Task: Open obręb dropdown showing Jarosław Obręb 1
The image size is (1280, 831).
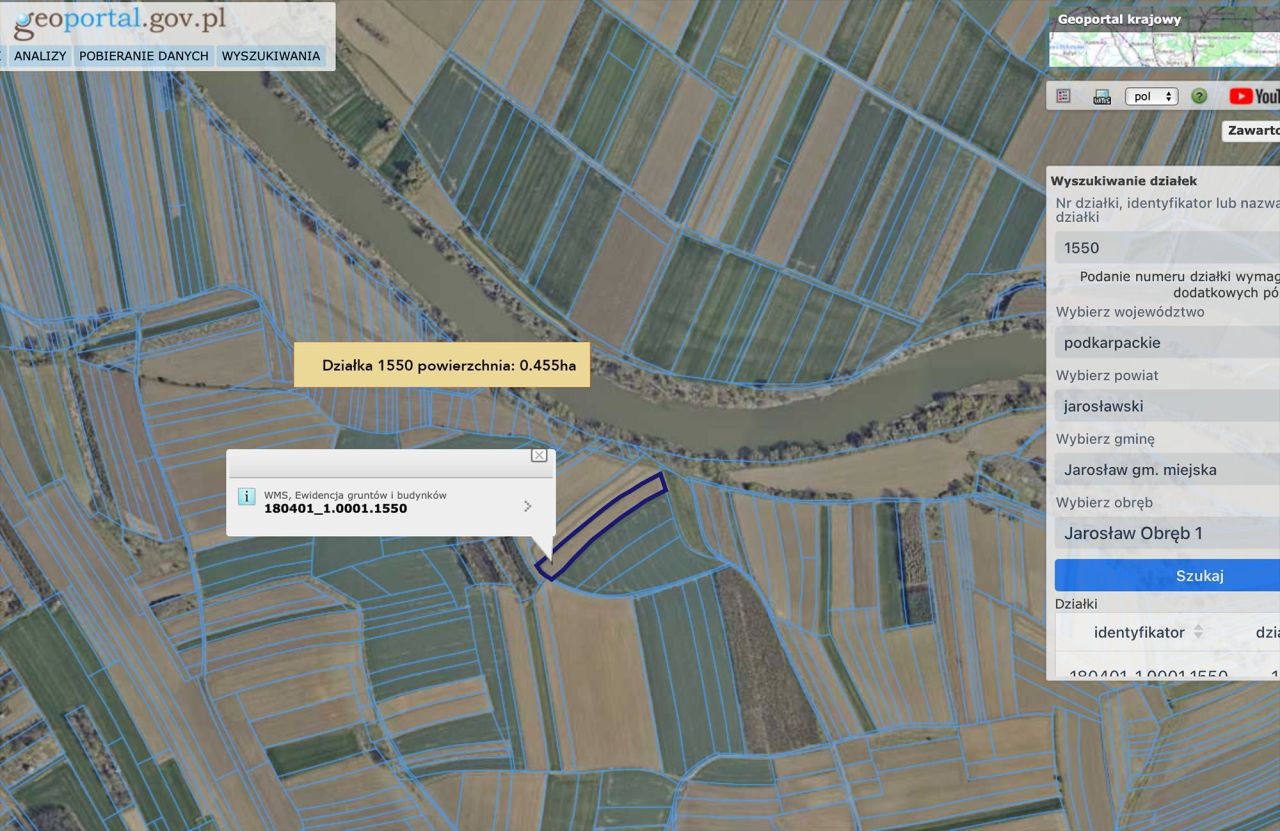Action: point(1166,533)
